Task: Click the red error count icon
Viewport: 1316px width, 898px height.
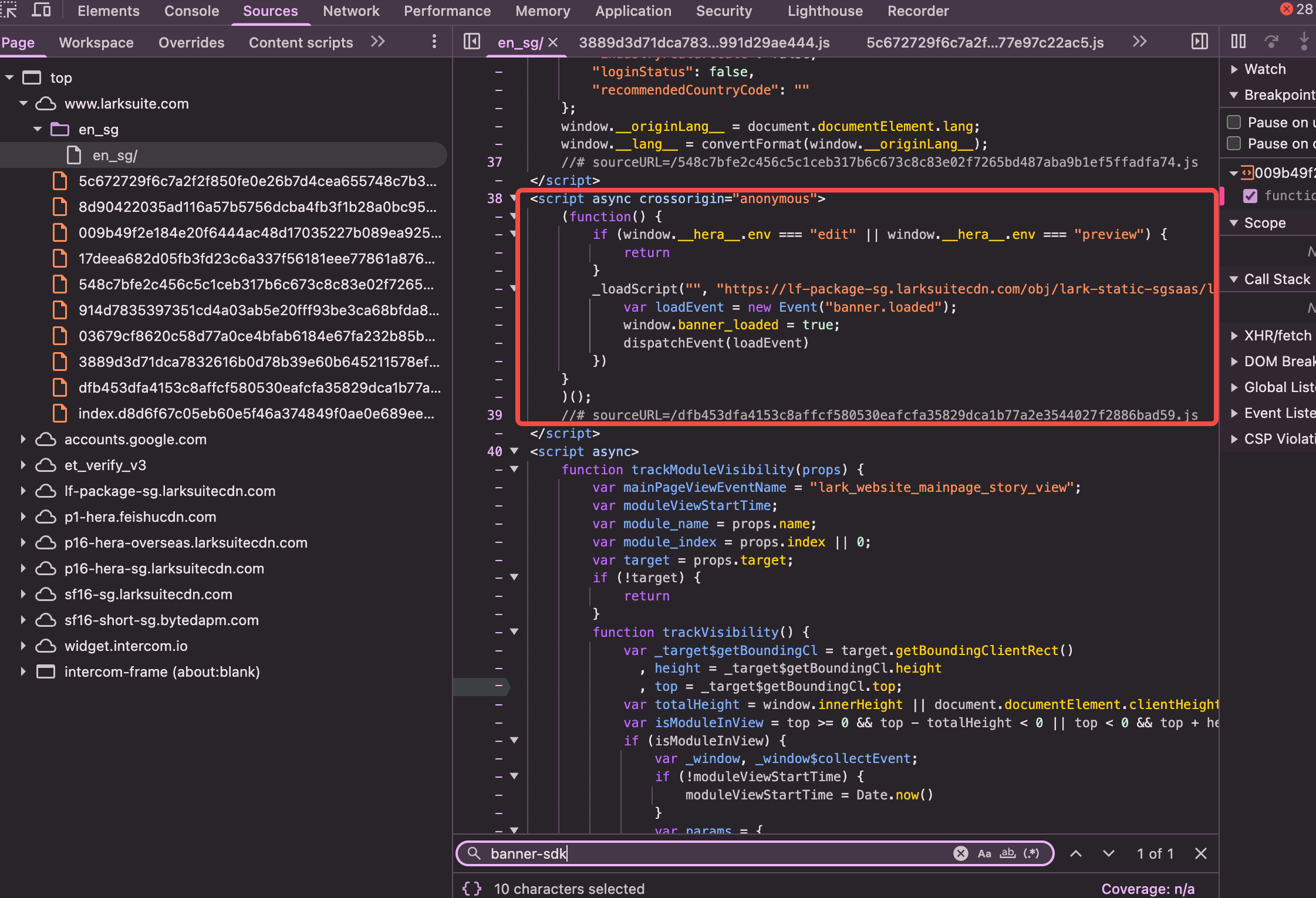Action: (1286, 9)
